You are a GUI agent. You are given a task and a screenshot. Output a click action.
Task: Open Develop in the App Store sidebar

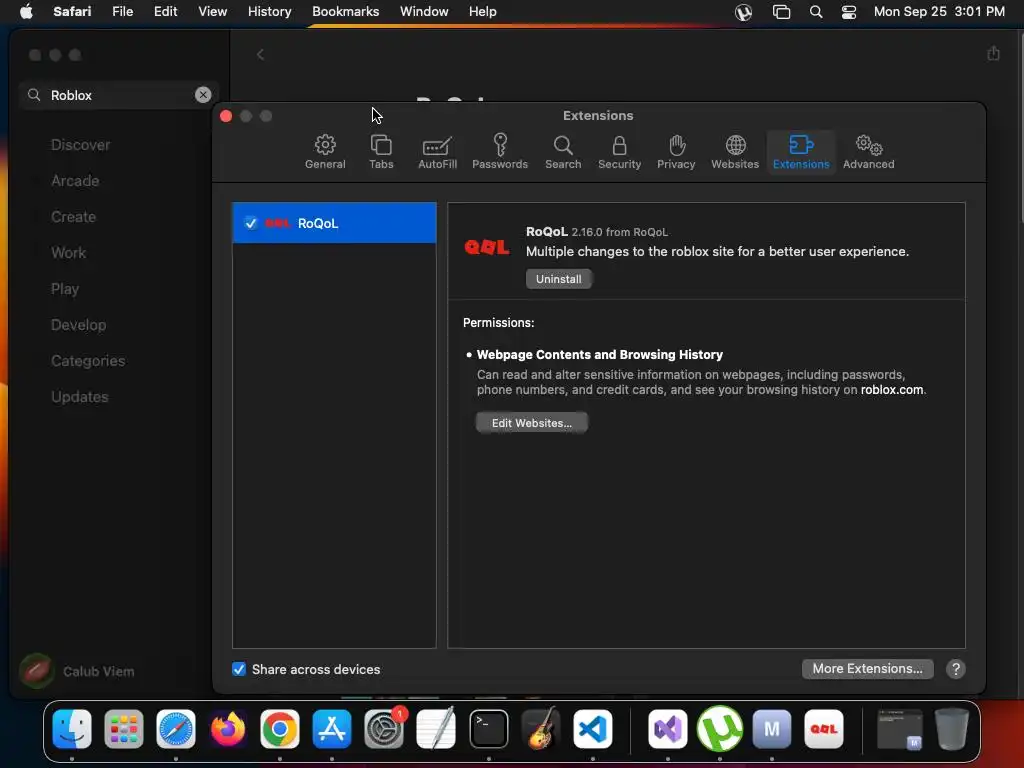(78, 325)
